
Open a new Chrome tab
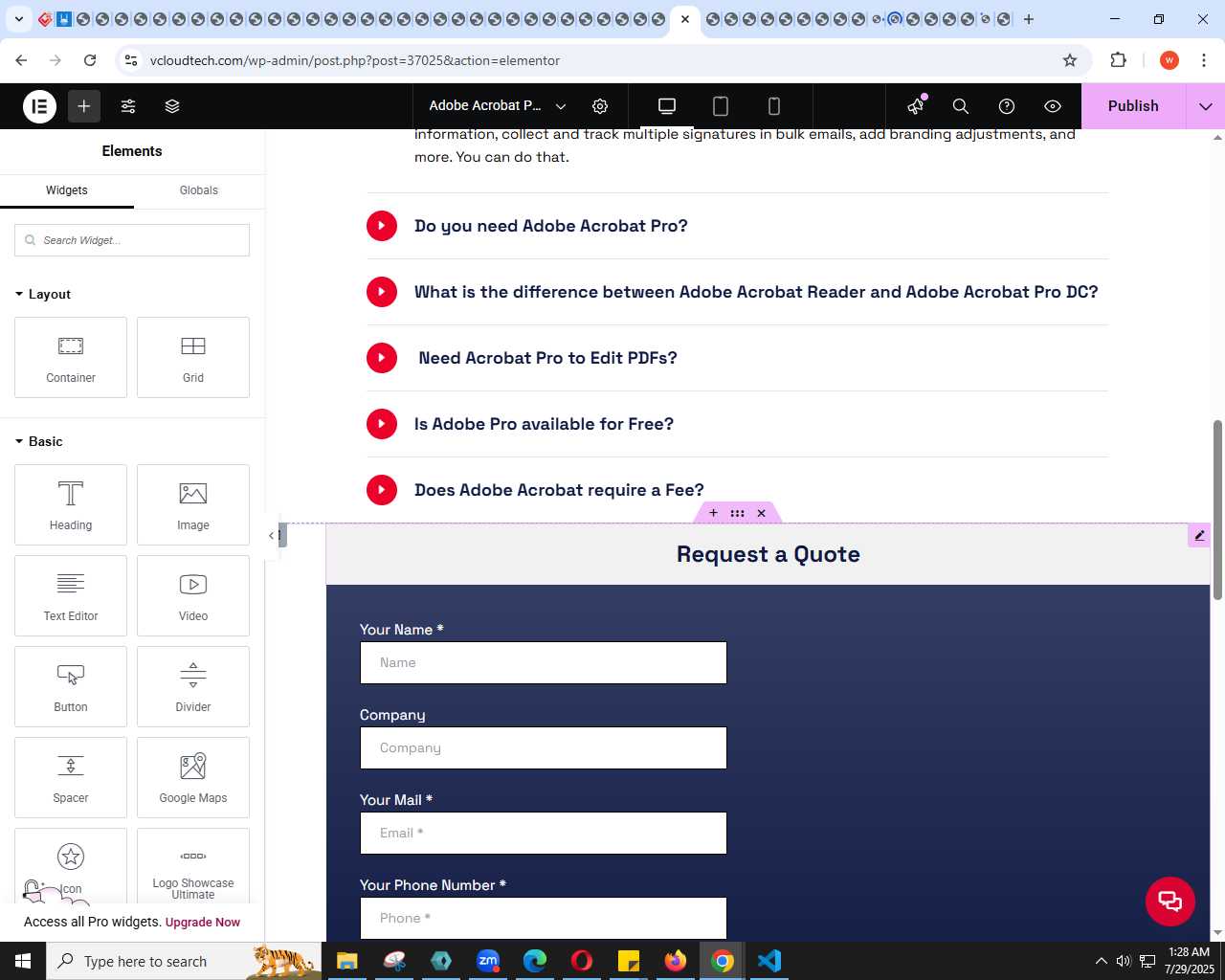pyautogui.click(x=1029, y=19)
